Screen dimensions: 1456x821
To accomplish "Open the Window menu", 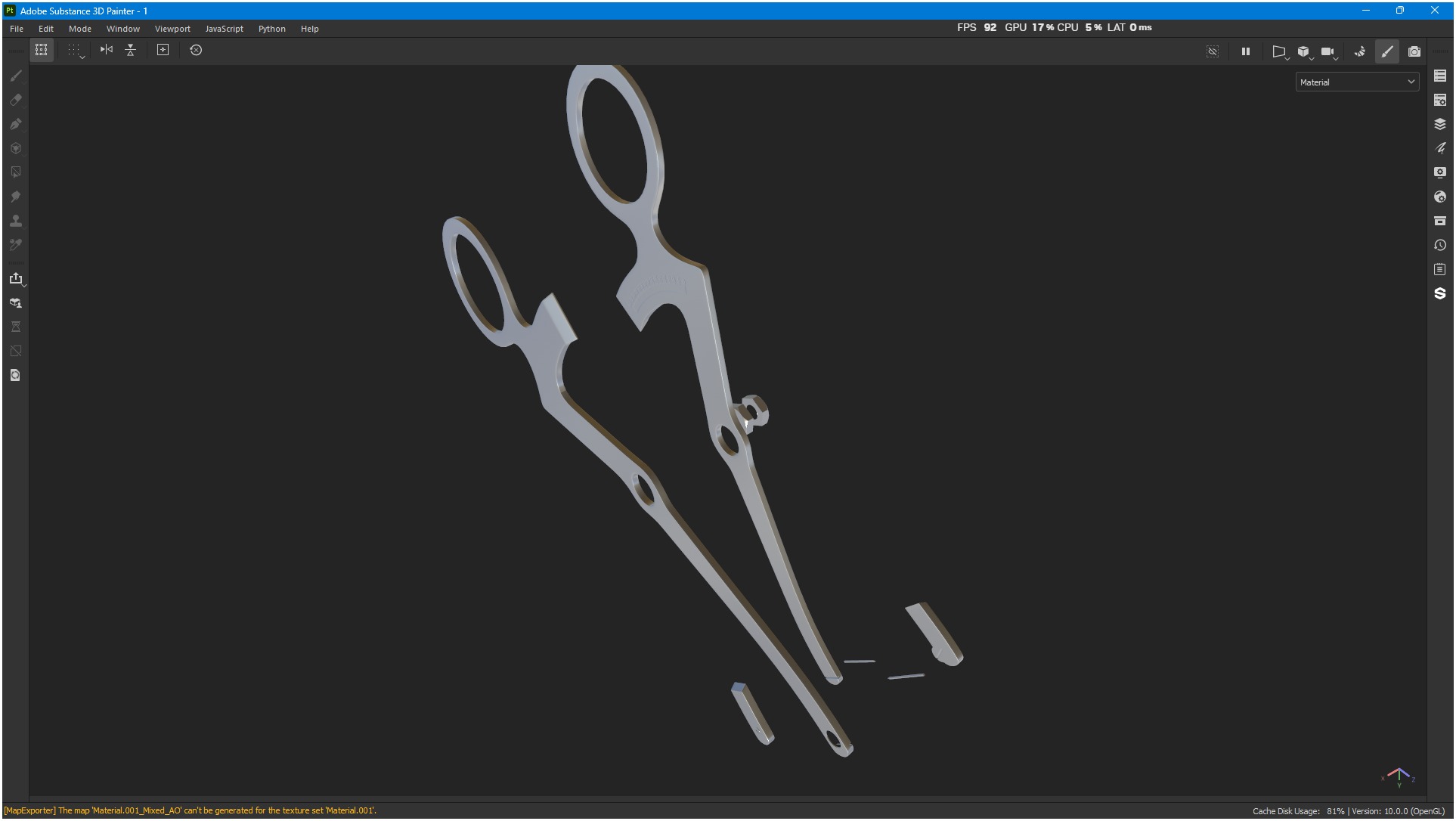I will click(123, 29).
